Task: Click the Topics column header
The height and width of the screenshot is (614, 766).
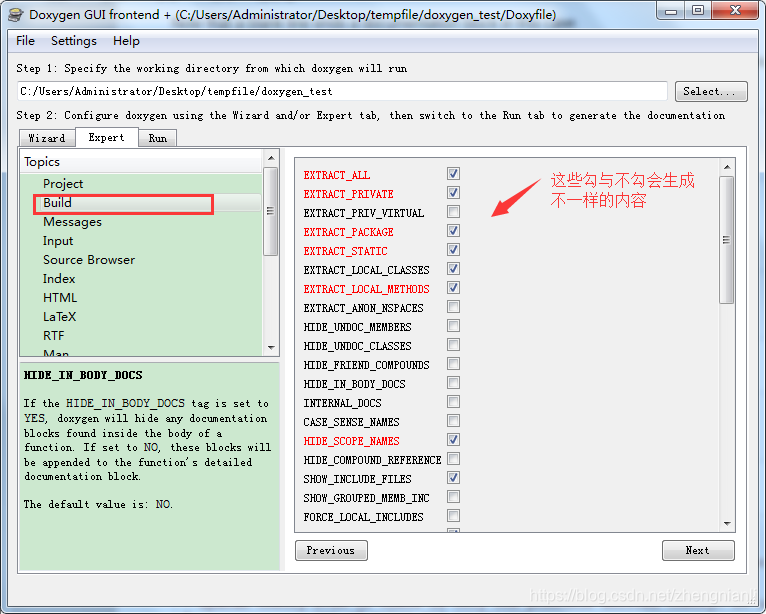Action: (141, 162)
